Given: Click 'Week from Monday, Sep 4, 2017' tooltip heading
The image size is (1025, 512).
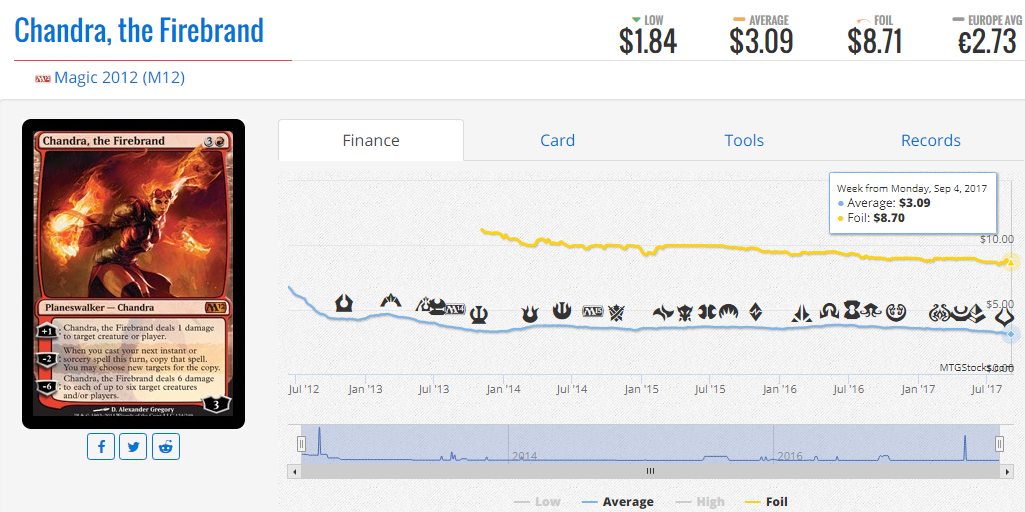Looking at the screenshot, I should tap(911, 188).
